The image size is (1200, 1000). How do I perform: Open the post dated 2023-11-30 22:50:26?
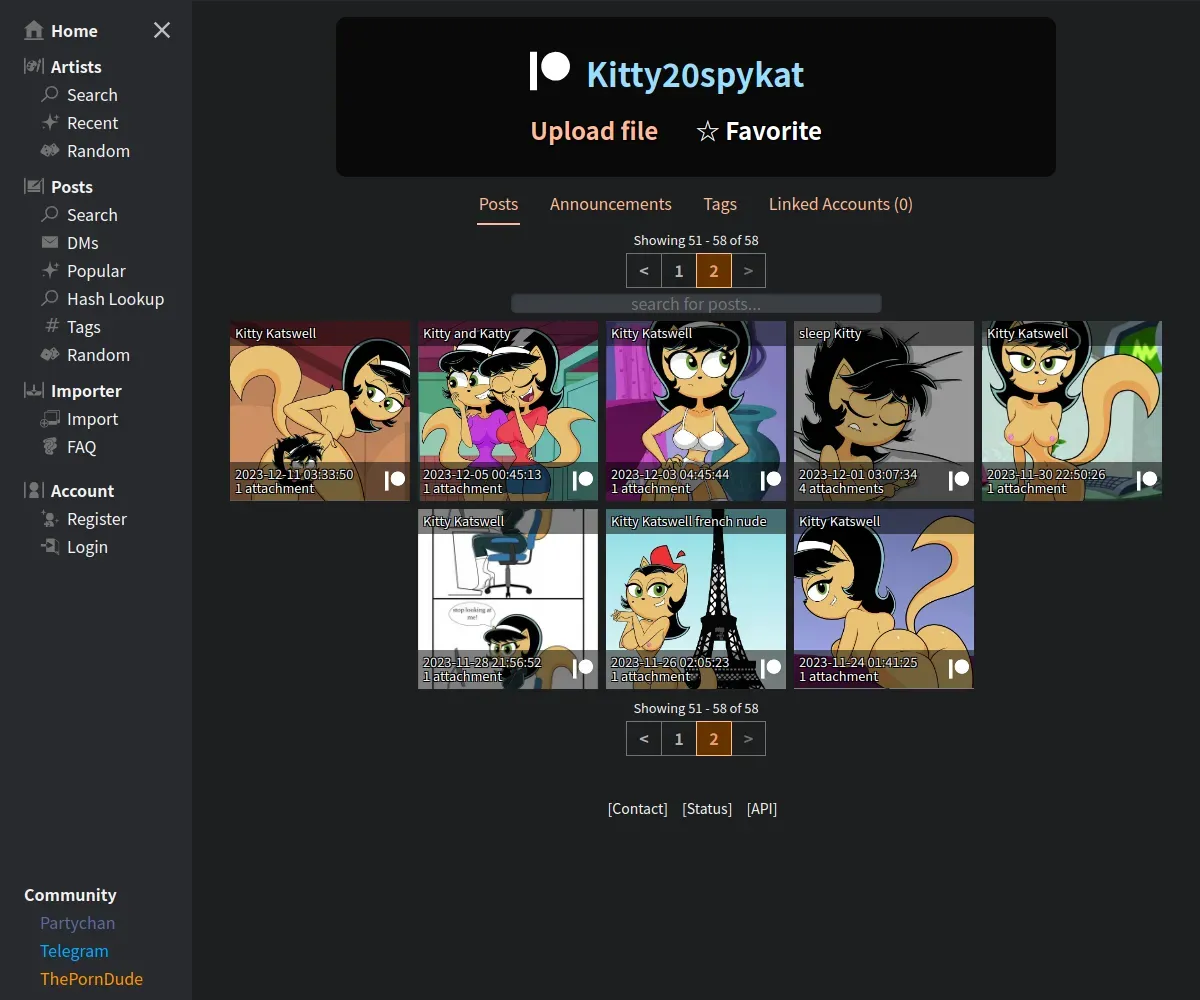[x=1072, y=411]
